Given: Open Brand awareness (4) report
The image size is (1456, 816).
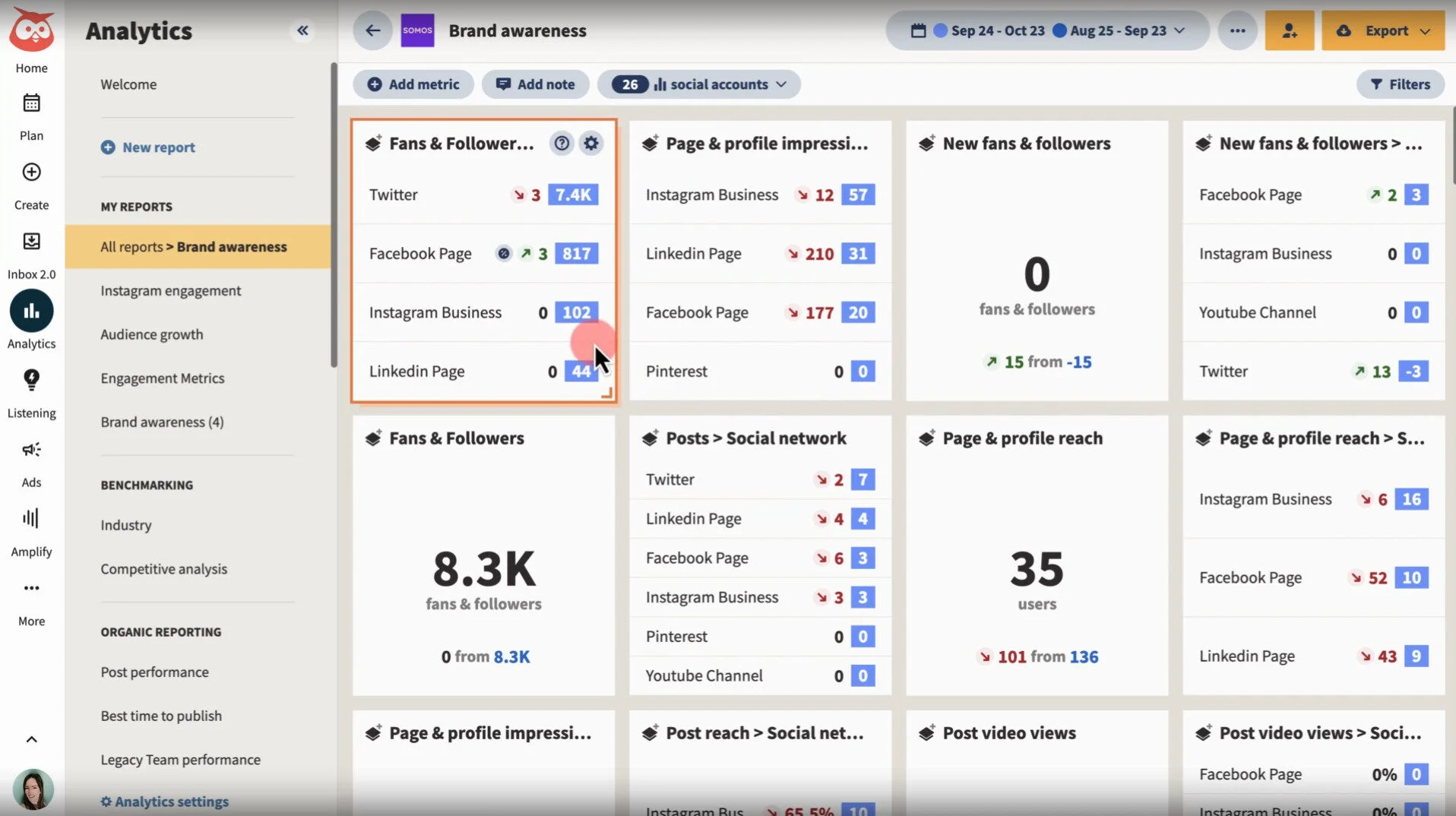Looking at the screenshot, I should (x=162, y=422).
